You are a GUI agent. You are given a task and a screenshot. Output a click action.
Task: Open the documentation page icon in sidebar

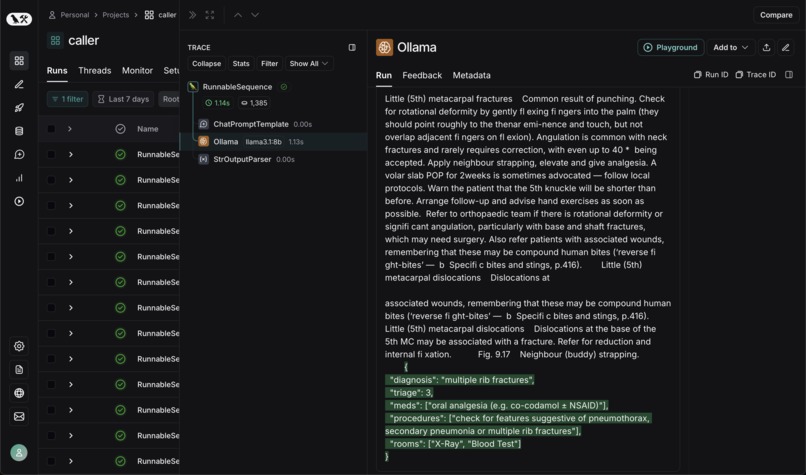tap(19, 370)
